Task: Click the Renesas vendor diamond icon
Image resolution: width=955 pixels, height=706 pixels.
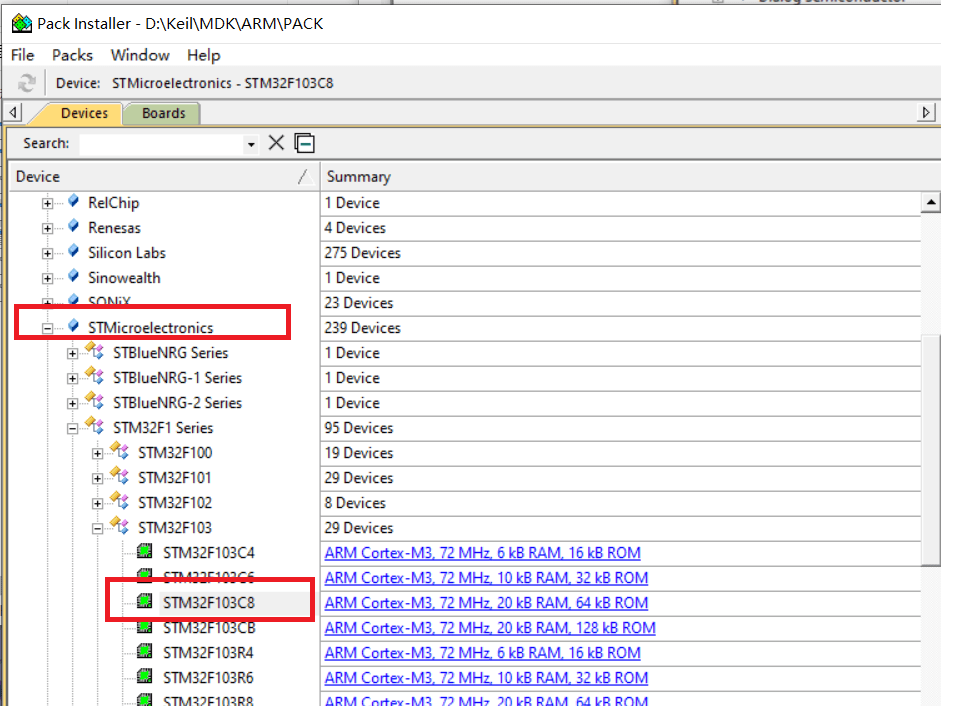Action: pos(74,226)
